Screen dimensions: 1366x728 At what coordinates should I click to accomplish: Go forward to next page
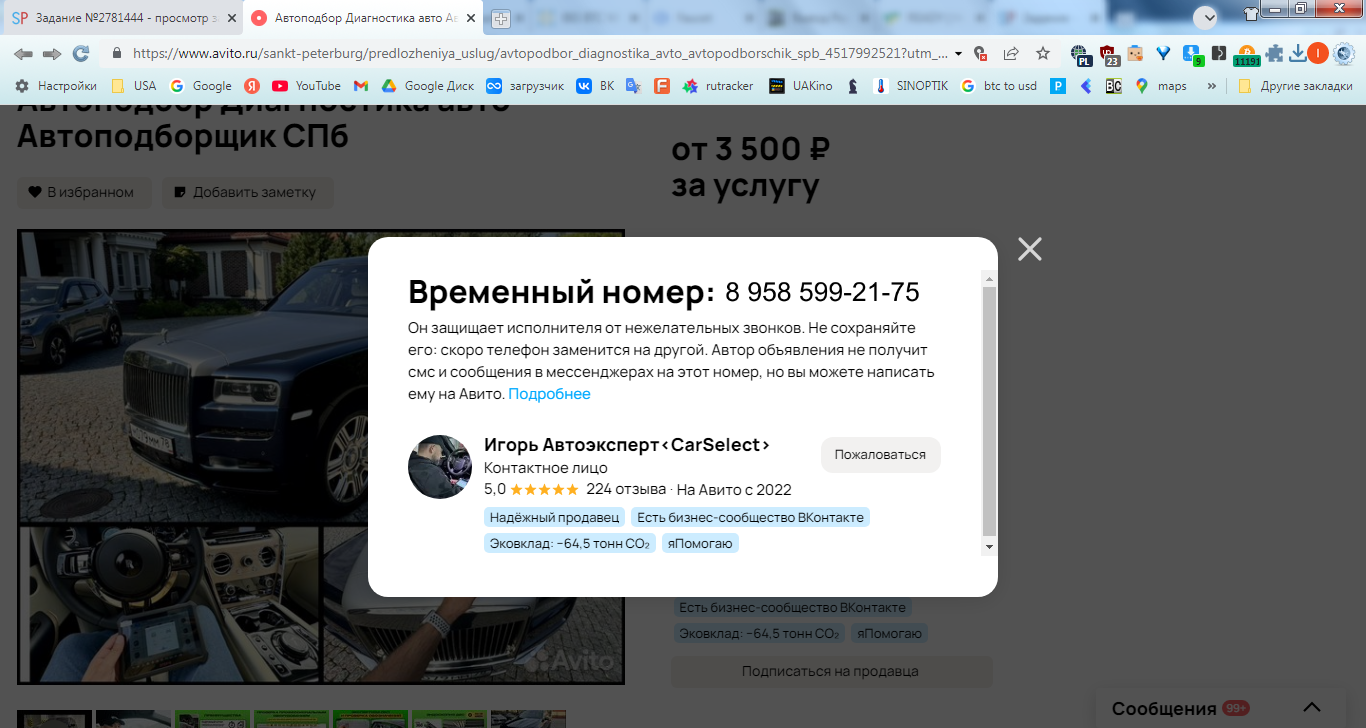click(x=52, y=53)
